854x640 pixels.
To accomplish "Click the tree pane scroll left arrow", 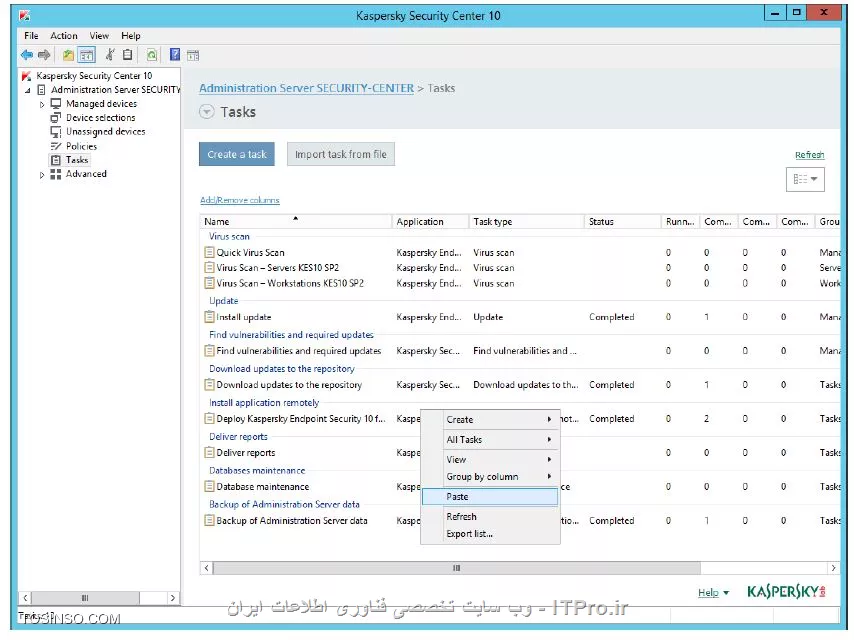I will (x=25, y=598).
